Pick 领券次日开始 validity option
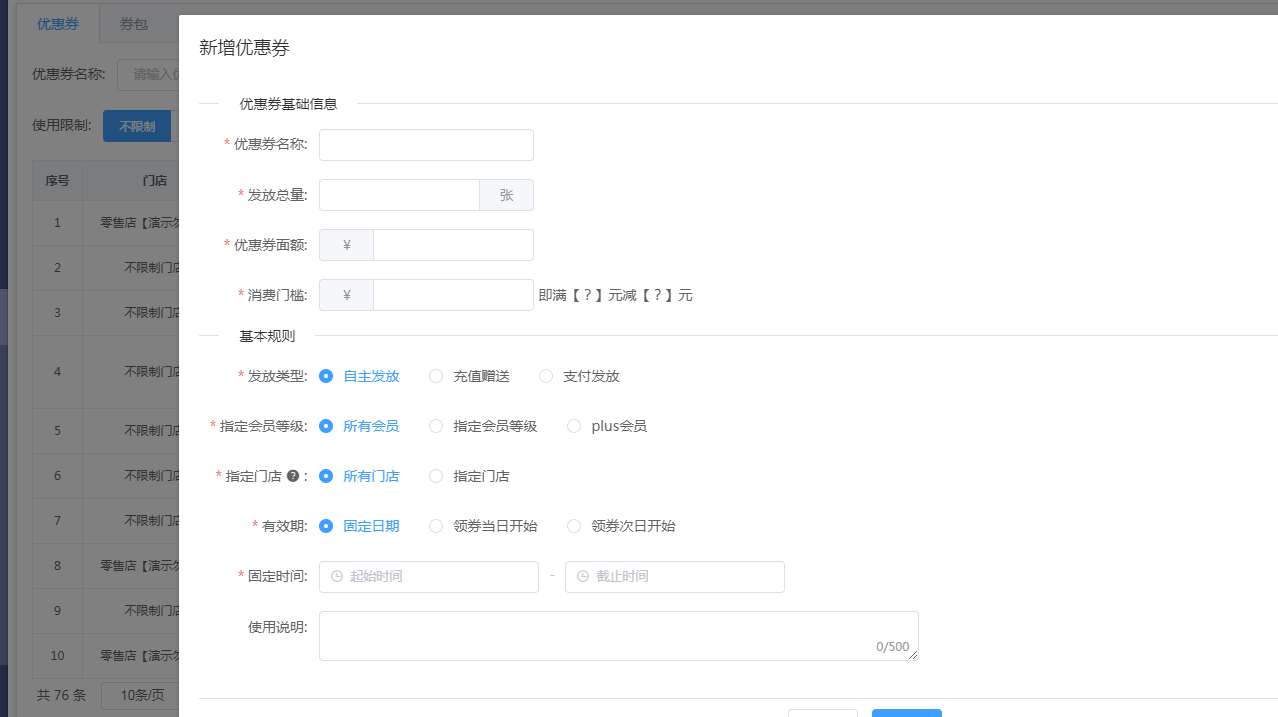Image resolution: width=1278 pixels, height=717 pixels. click(621, 526)
